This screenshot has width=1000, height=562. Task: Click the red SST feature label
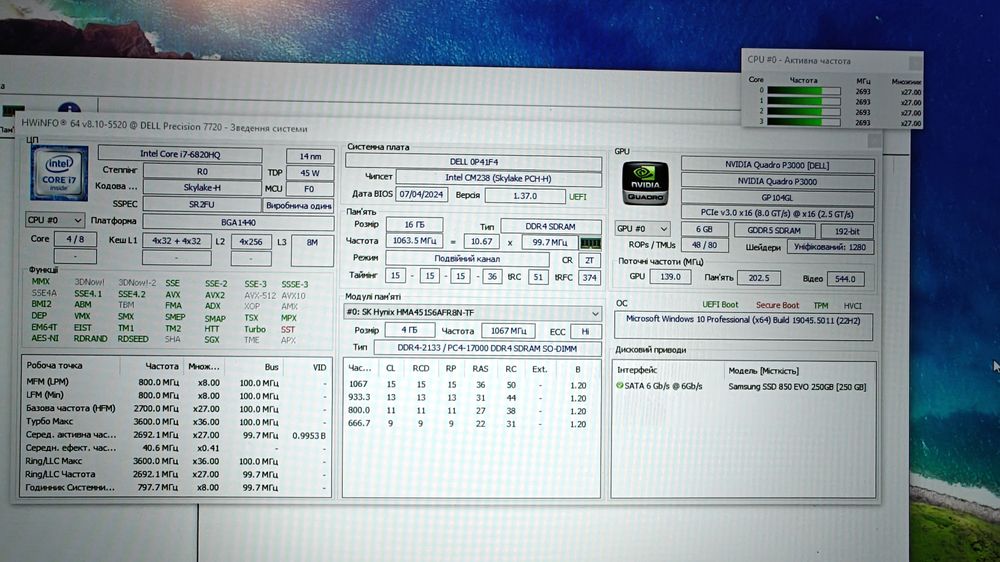[x=288, y=330]
